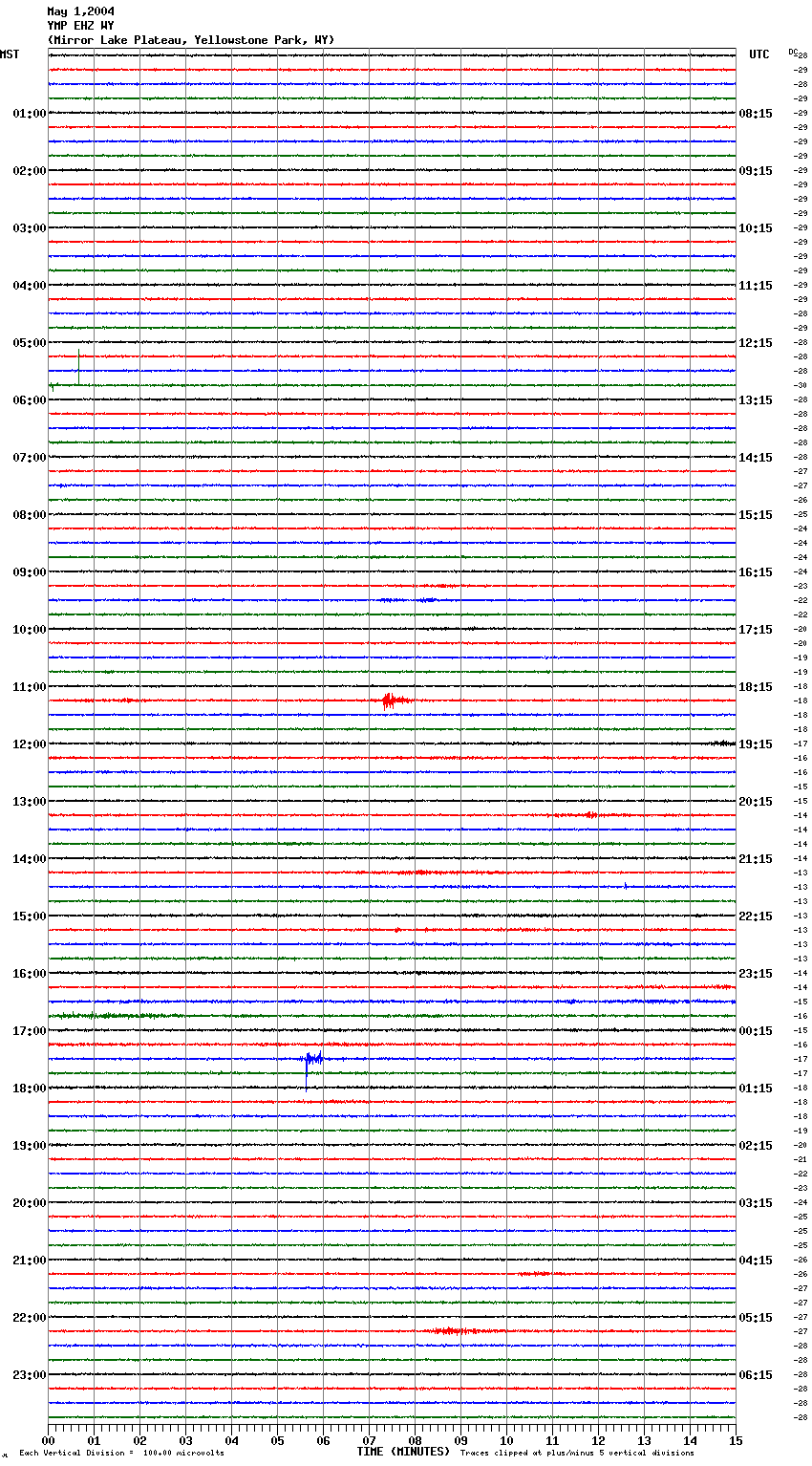Click the 'MST' column header
The width and height of the screenshot is (812, 1466).
10,54
